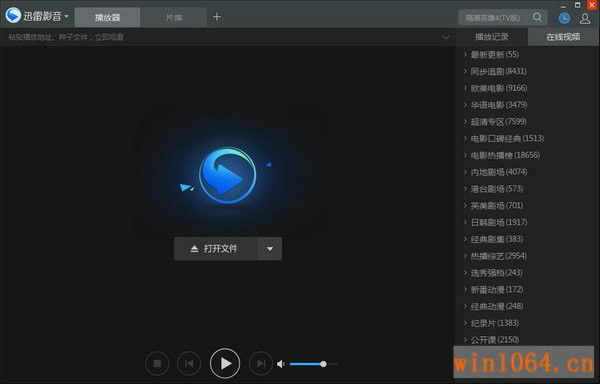This screenshot has width=600, height=384.
Task: Mute using the speaker volume icon
Action: coord(281,364)
